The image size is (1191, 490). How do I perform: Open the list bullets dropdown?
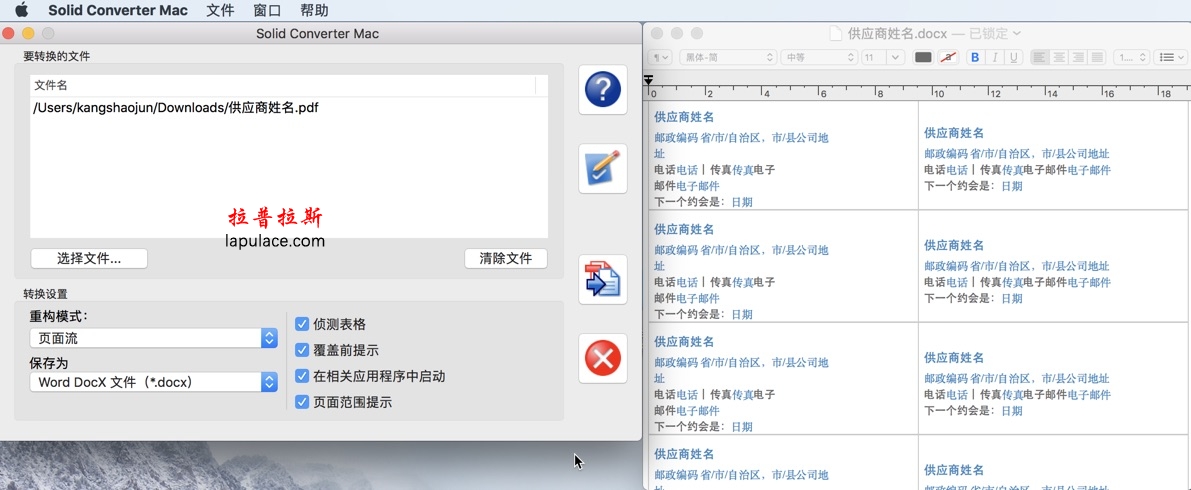pos(1170,58)
